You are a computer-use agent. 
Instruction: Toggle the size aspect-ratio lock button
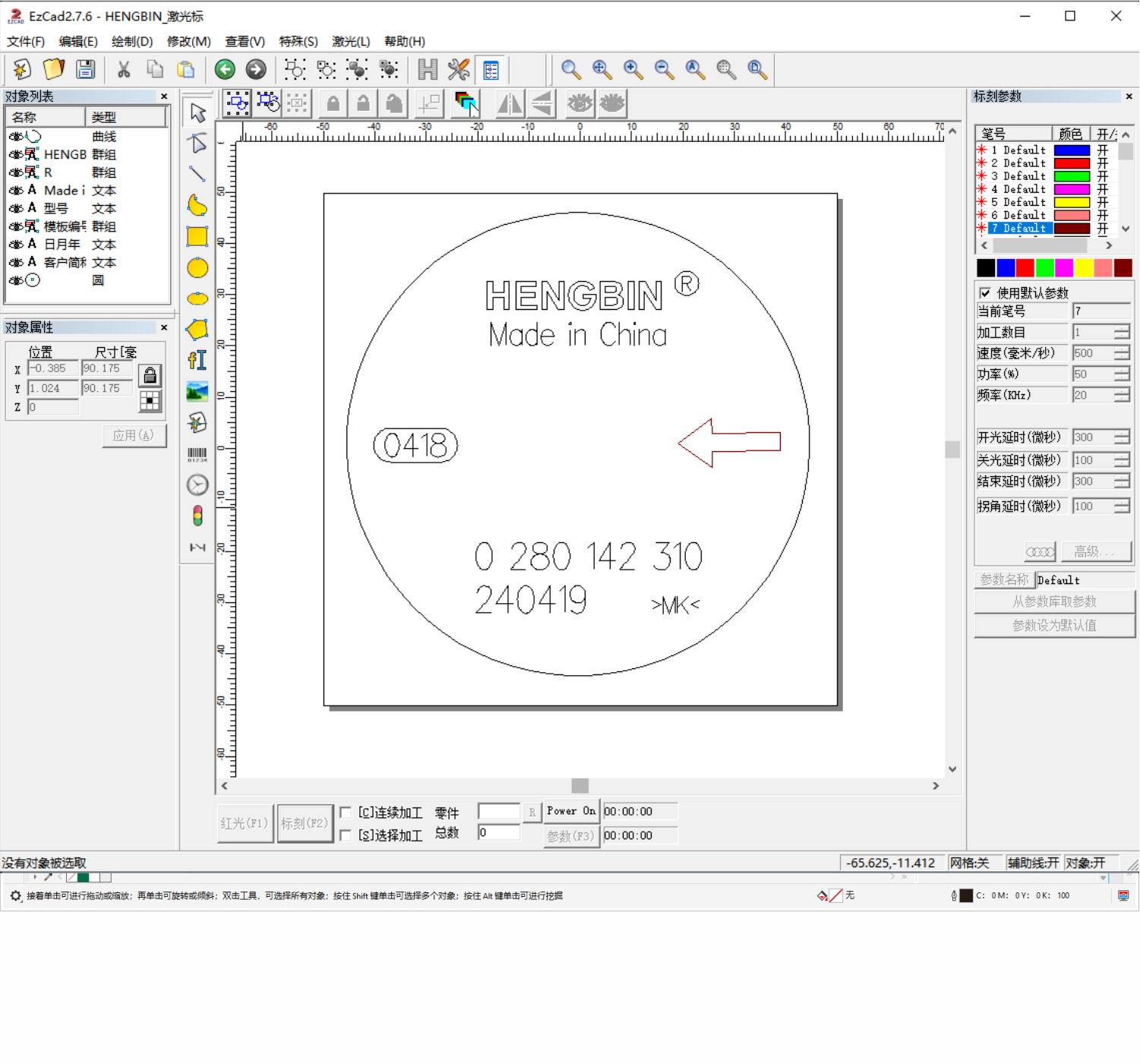click(x=150, y=375)
